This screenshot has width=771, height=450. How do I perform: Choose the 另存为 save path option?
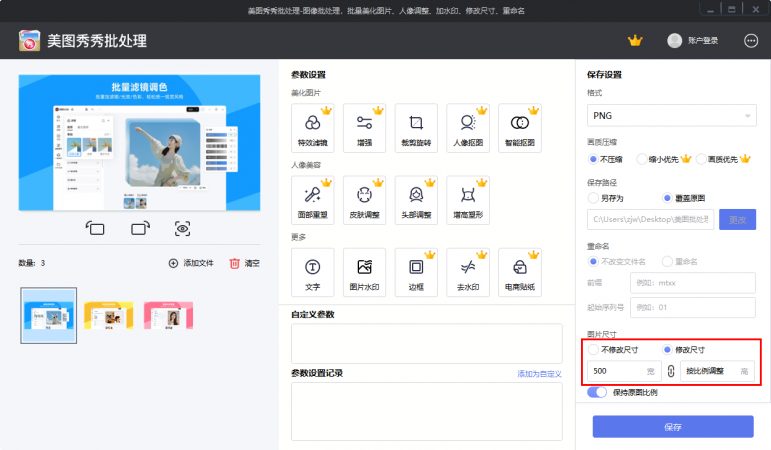[x=594, y=198]
